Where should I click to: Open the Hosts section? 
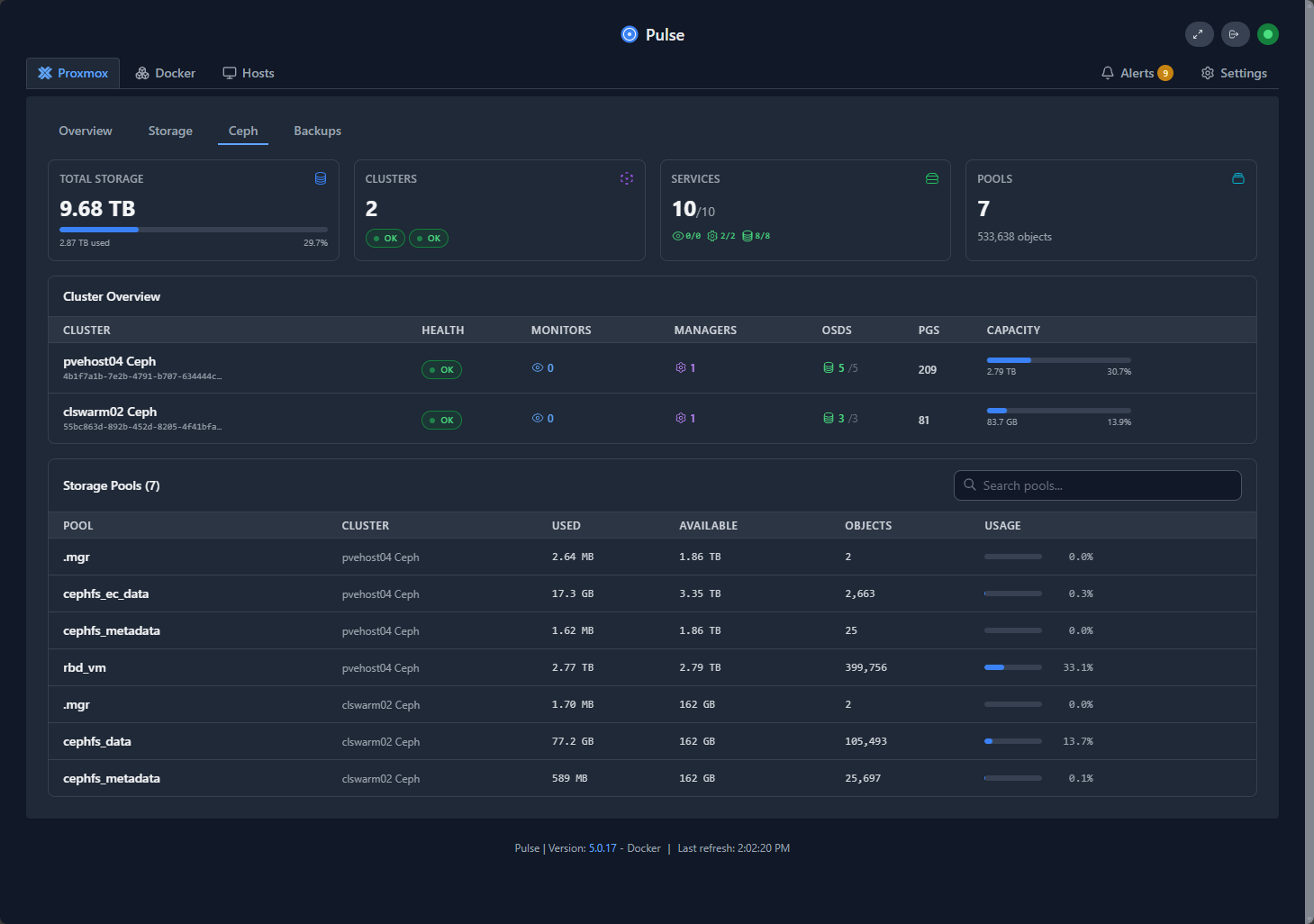click(x=249, y=72)
